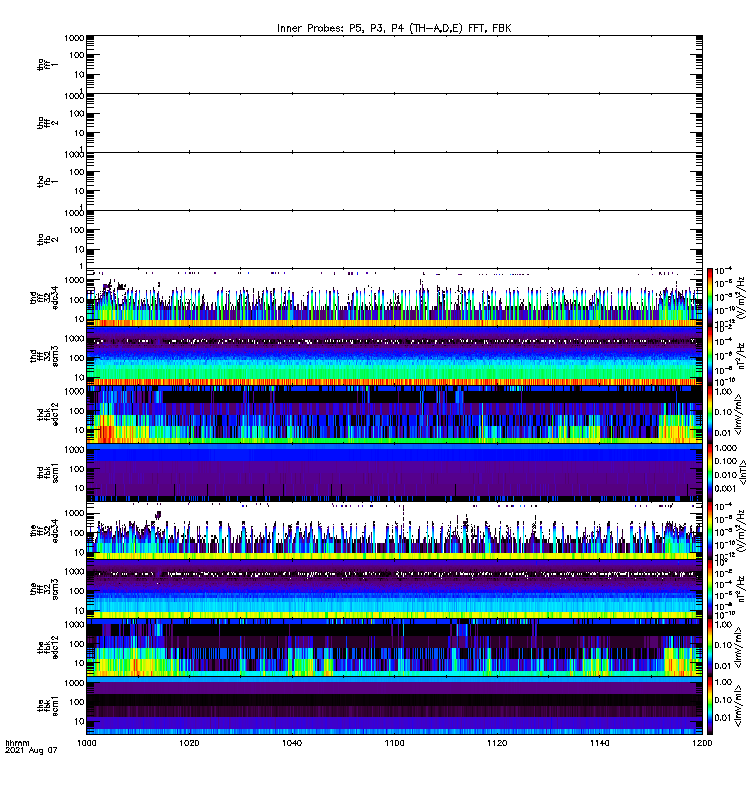Select the thd fff edc34 spectrogram panel
Screen dimensions: 750x800
[x=394, y=298]
